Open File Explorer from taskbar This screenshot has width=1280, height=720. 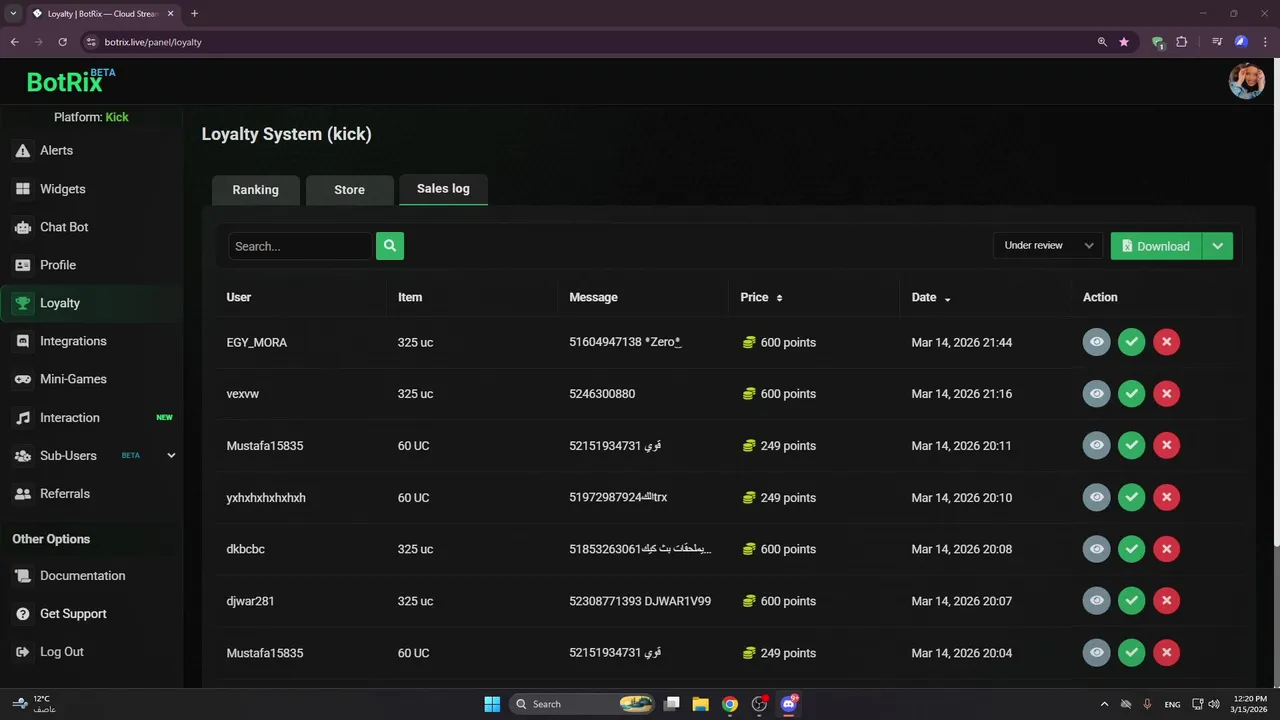700,704
